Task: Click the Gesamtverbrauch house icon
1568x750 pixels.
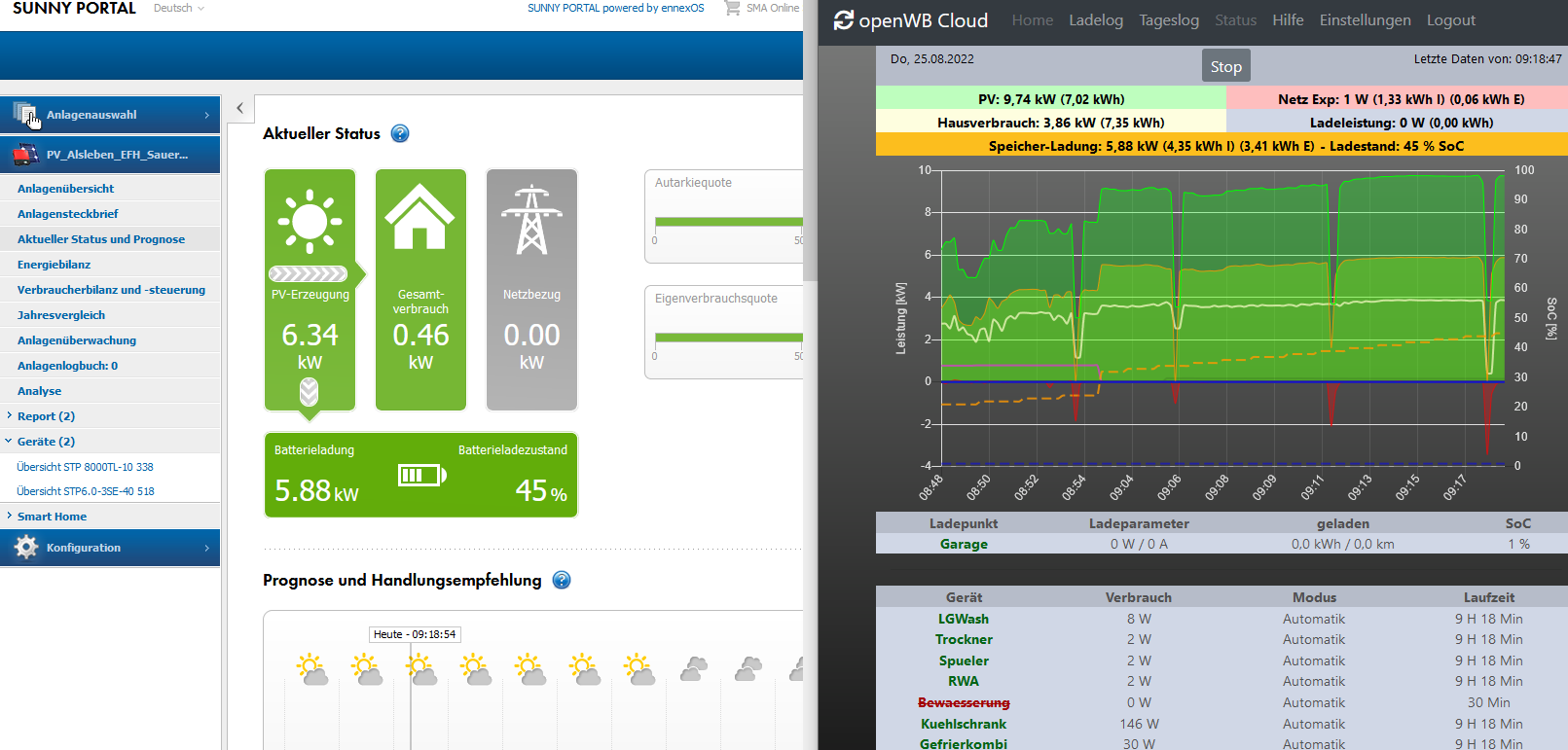Action: pos(420,218)
